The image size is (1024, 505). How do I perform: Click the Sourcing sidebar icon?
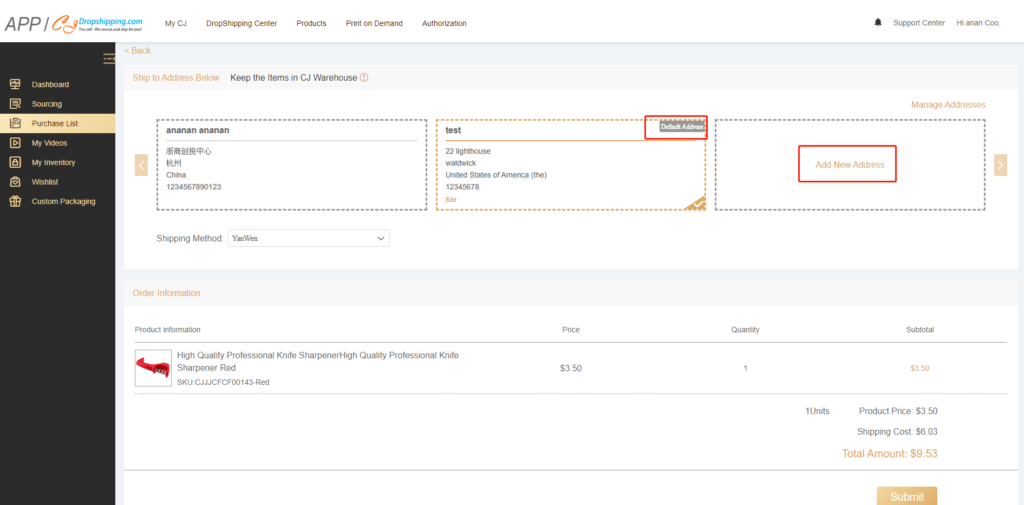tap(14, 104)
